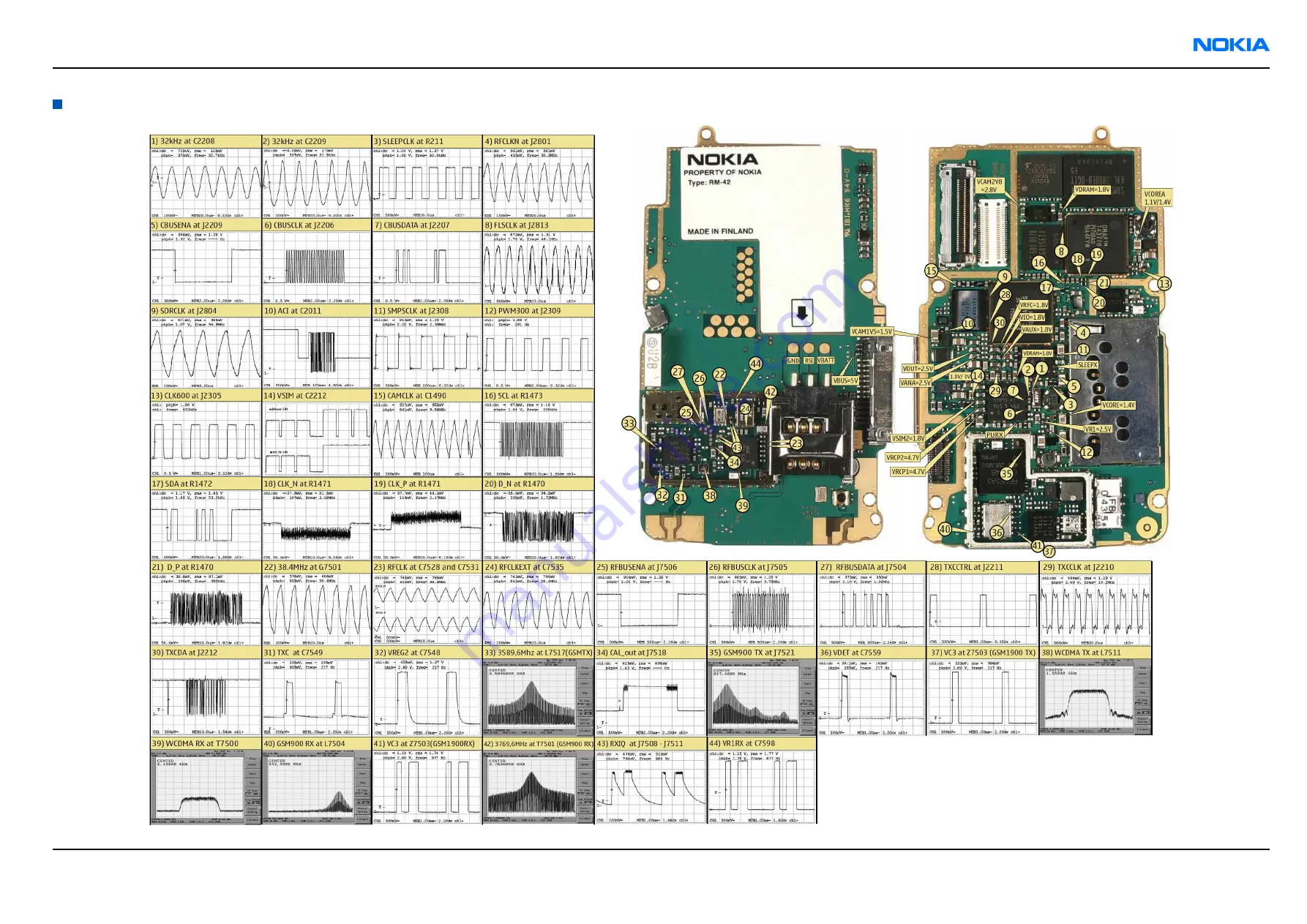Click the 'VCAM2V8 =2.8V' voltage label

click(x=989, y=186)
